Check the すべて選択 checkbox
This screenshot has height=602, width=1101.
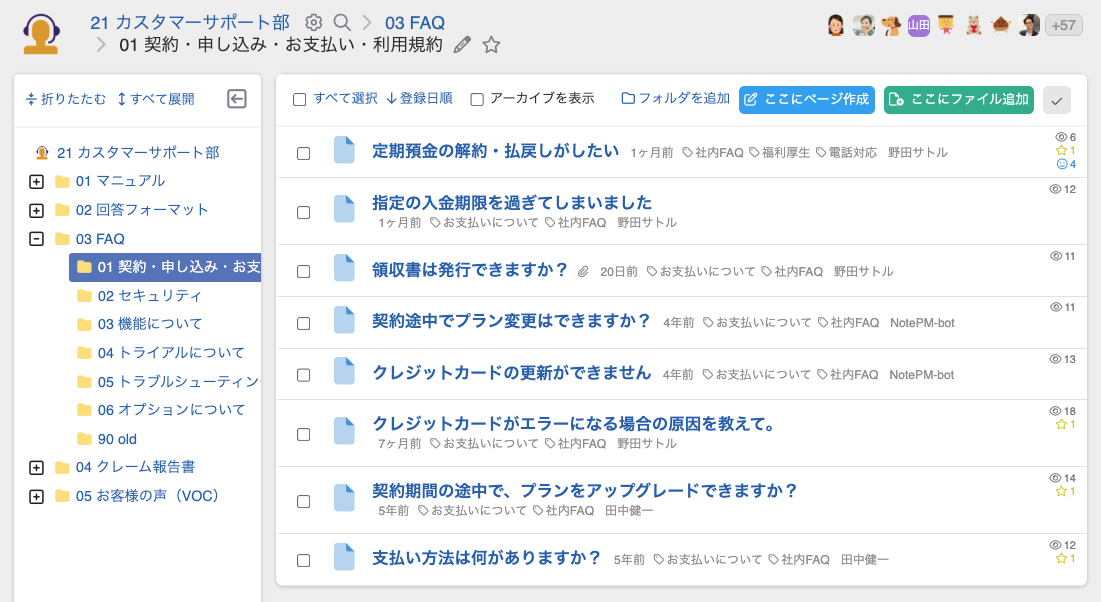(x=300, y=99)
